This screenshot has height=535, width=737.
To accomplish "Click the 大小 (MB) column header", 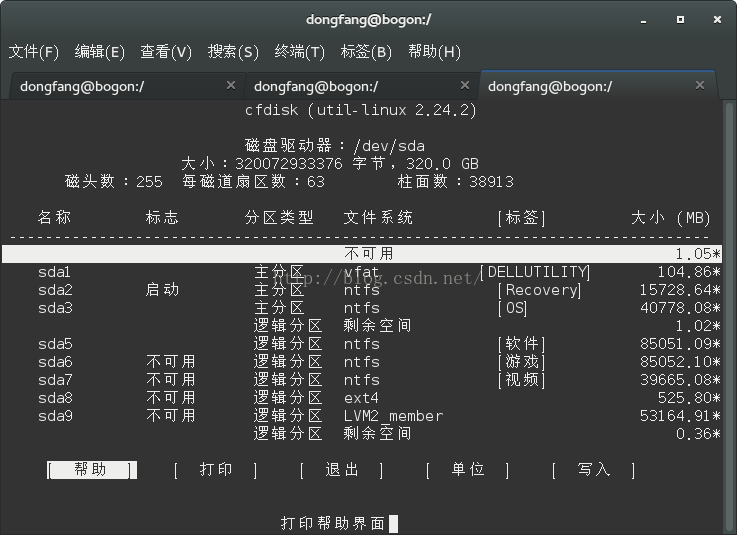I will (671, 218).
